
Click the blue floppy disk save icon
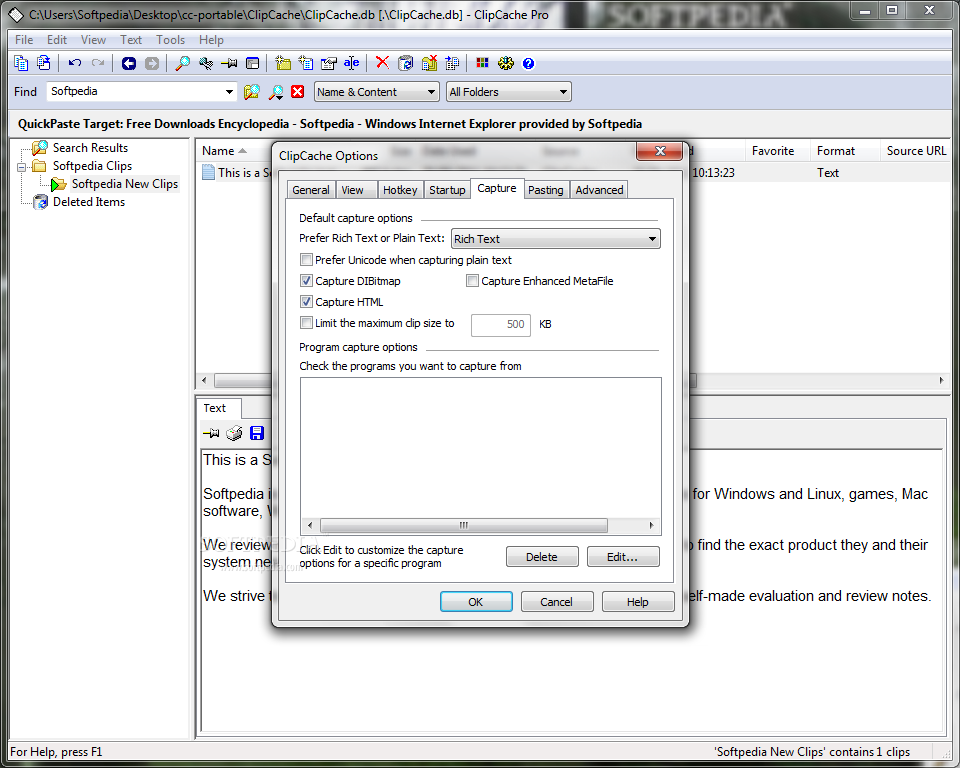(x=257, y=434)
